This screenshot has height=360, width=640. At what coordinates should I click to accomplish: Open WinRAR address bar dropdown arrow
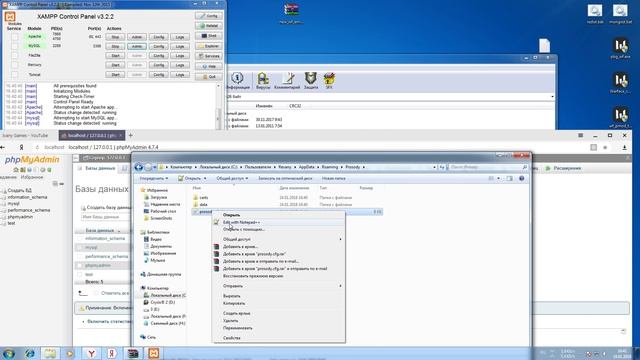coord(552,97)
